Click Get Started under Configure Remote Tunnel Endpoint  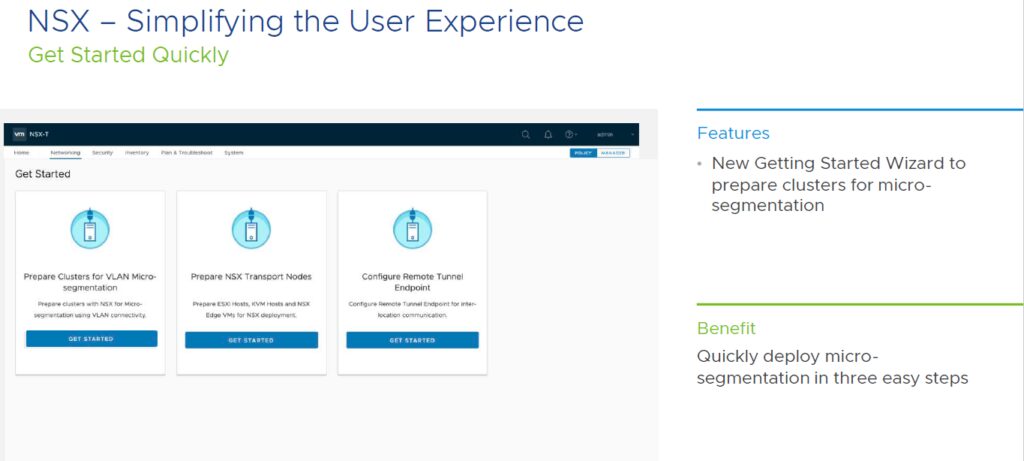[412, 340]
